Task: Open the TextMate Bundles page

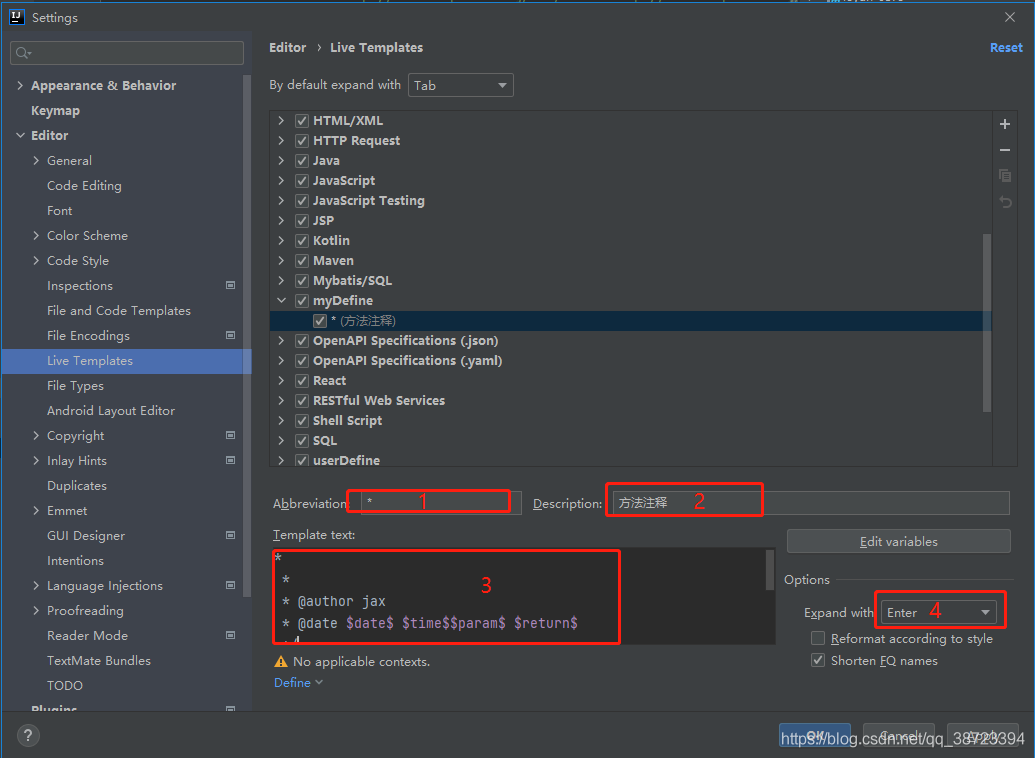Action: 99,660
